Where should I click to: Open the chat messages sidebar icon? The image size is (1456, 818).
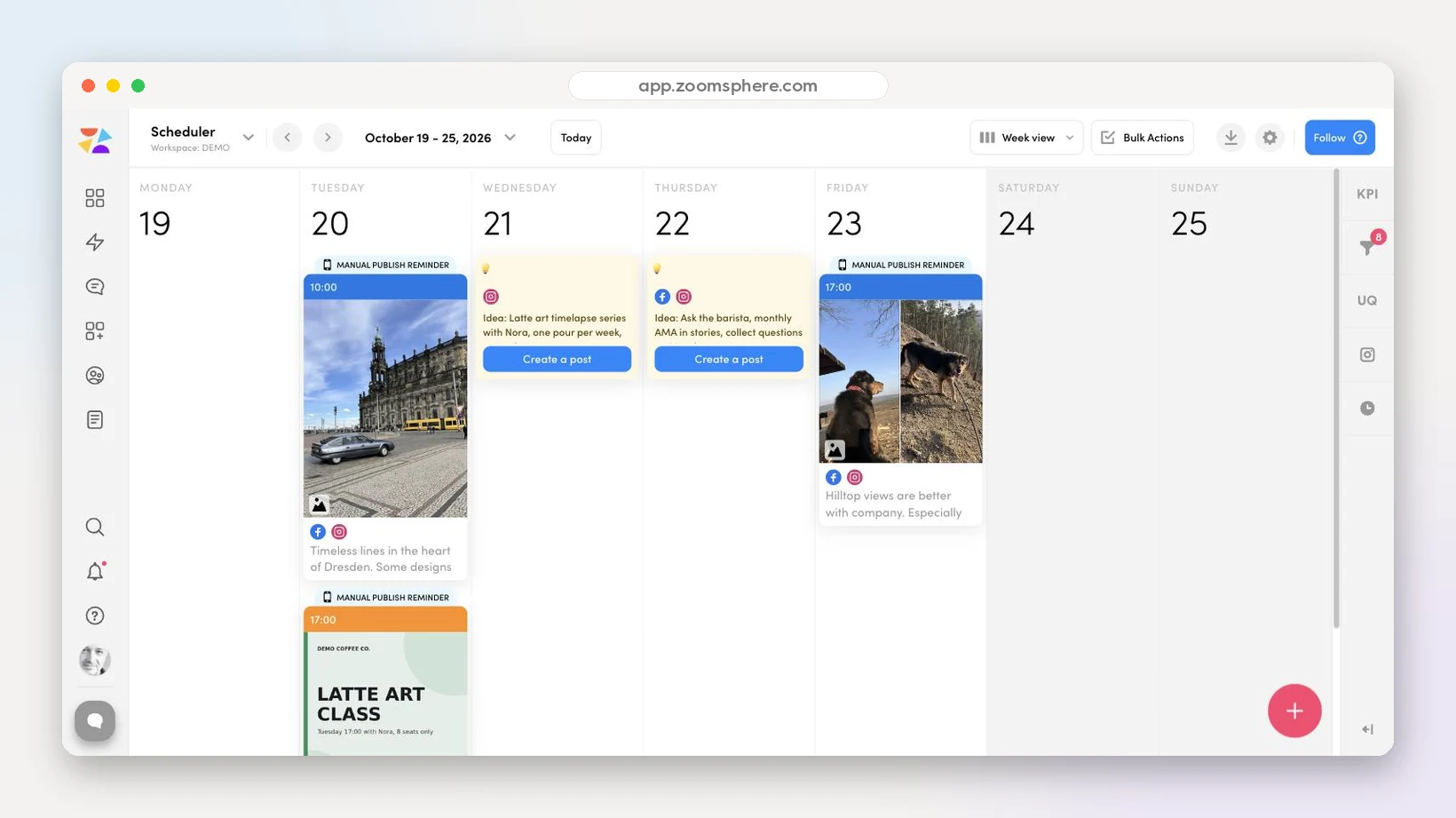click(x=95, y=286)
